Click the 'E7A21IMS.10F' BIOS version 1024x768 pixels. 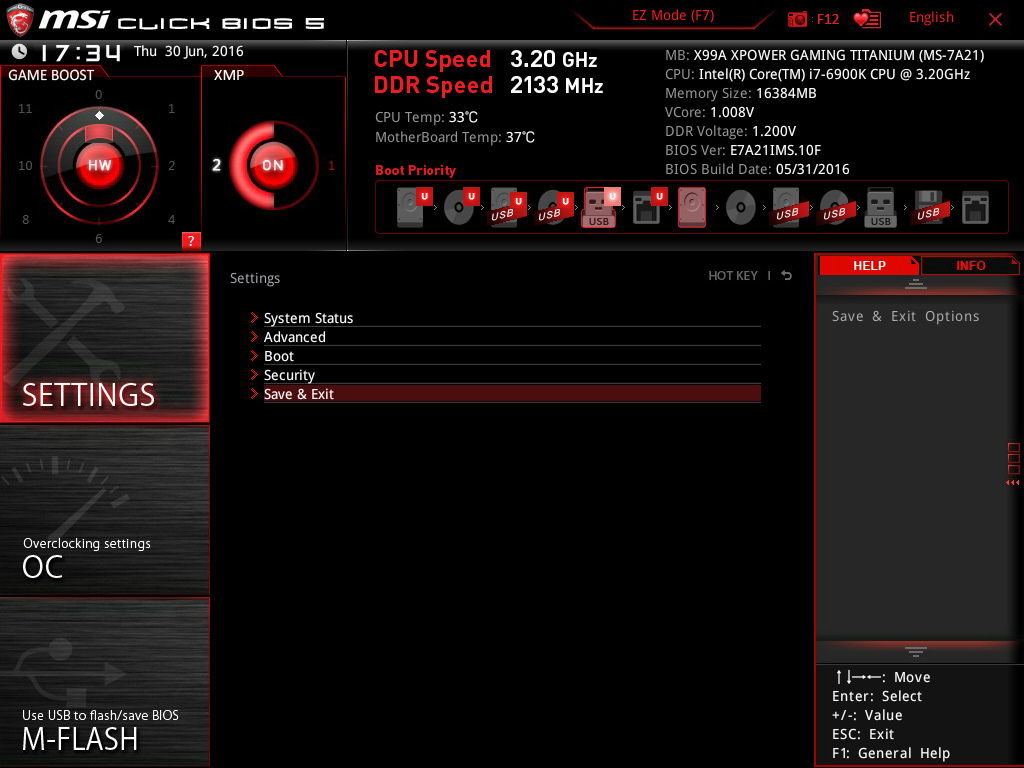(775, 150)
